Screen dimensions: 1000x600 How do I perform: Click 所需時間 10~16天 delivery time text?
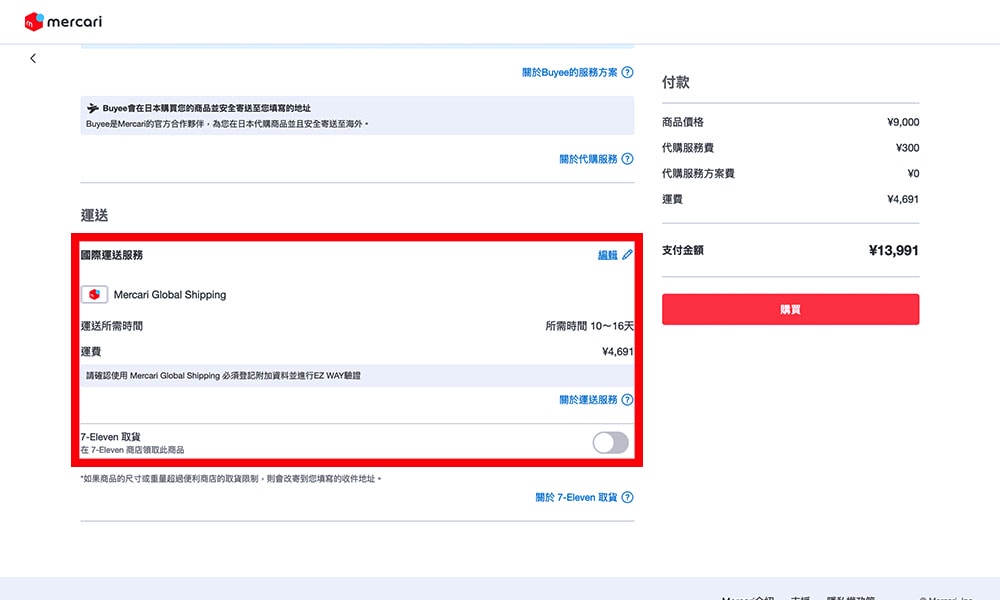pos(589,326)
